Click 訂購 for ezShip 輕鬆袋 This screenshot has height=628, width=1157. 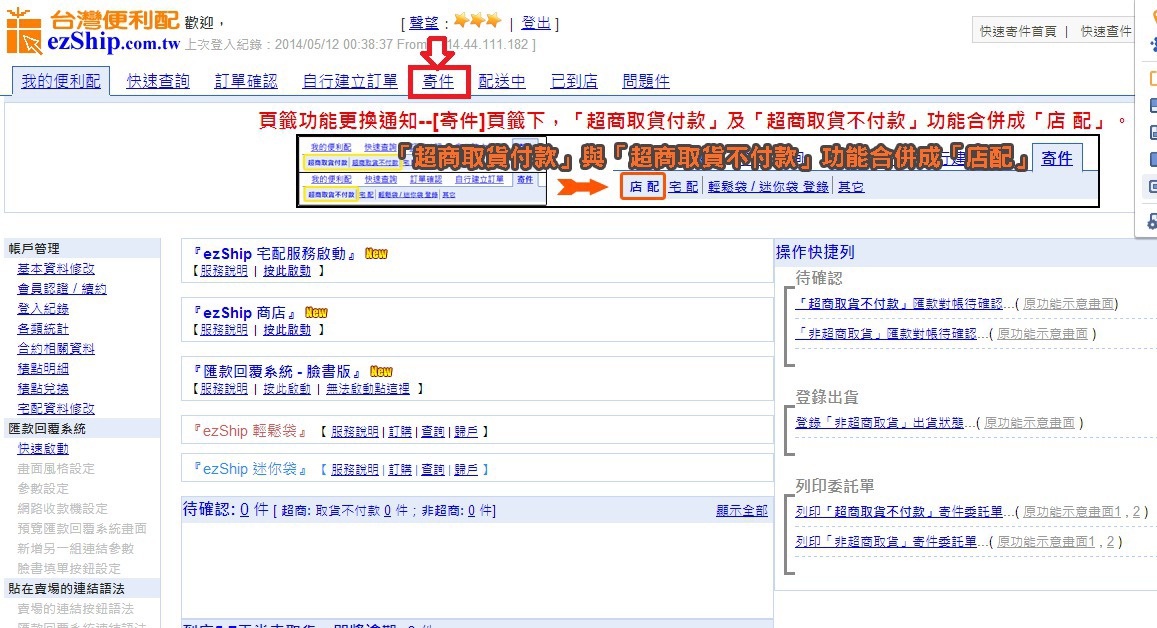point(400,432)
